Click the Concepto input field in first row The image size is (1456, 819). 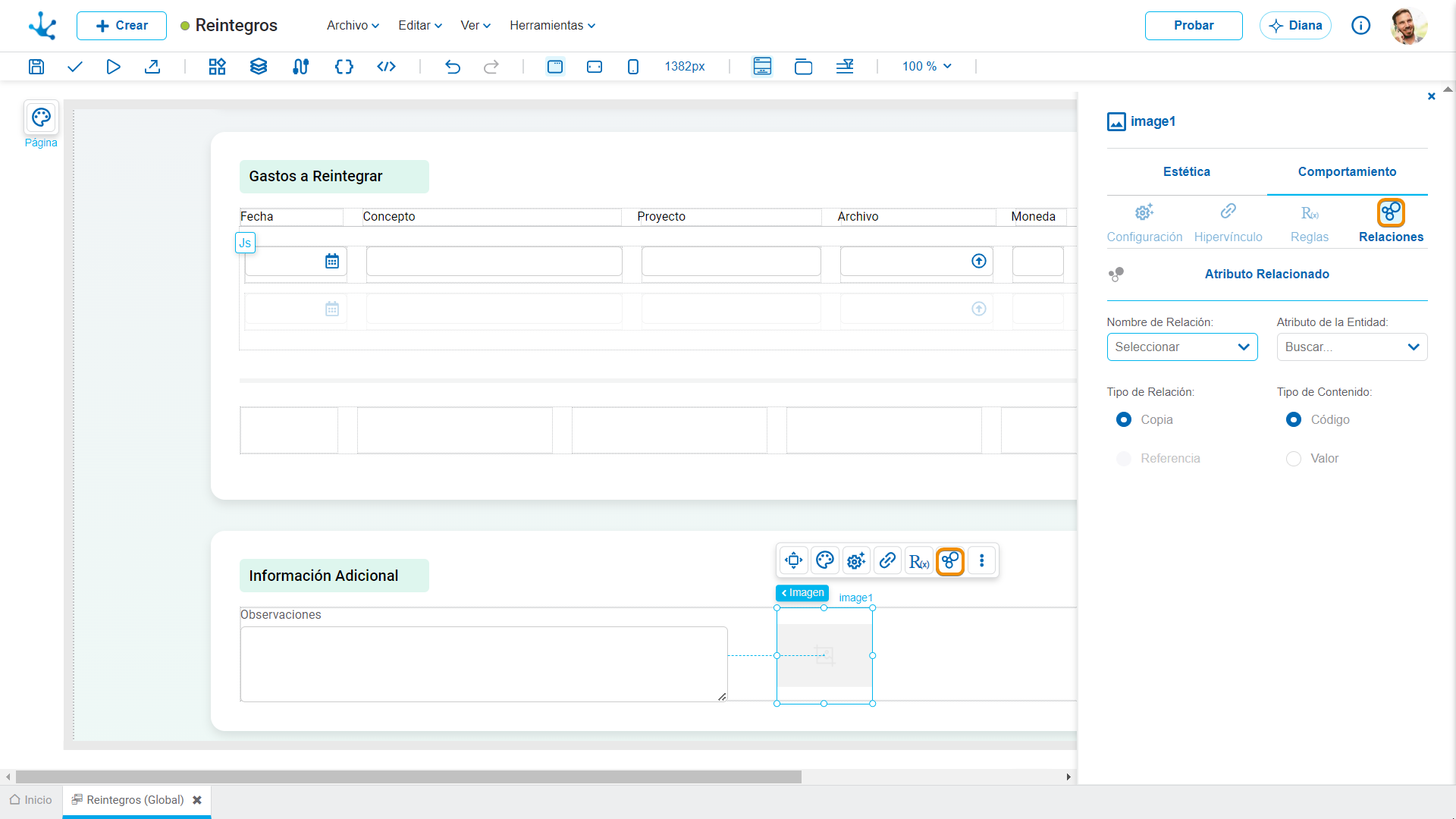click(494, 262)
